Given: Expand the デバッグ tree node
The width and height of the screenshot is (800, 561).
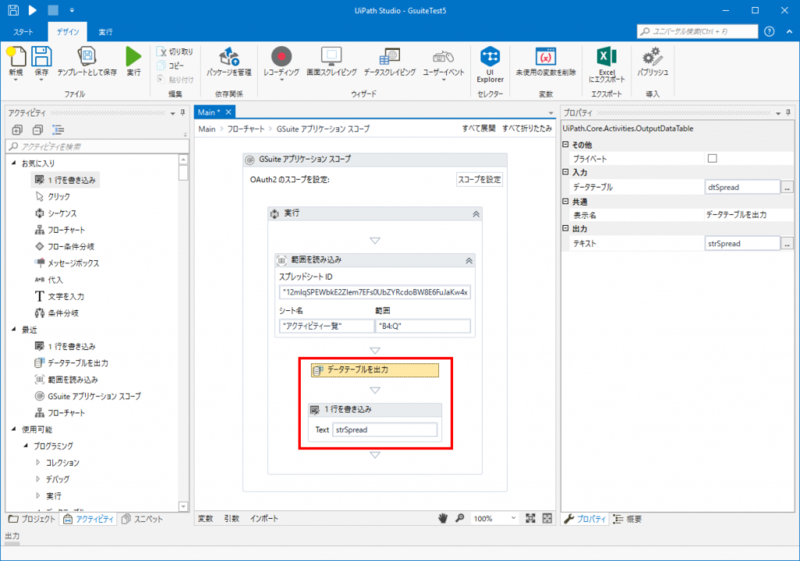Looking at the screenshot, I should click(38, 479).
